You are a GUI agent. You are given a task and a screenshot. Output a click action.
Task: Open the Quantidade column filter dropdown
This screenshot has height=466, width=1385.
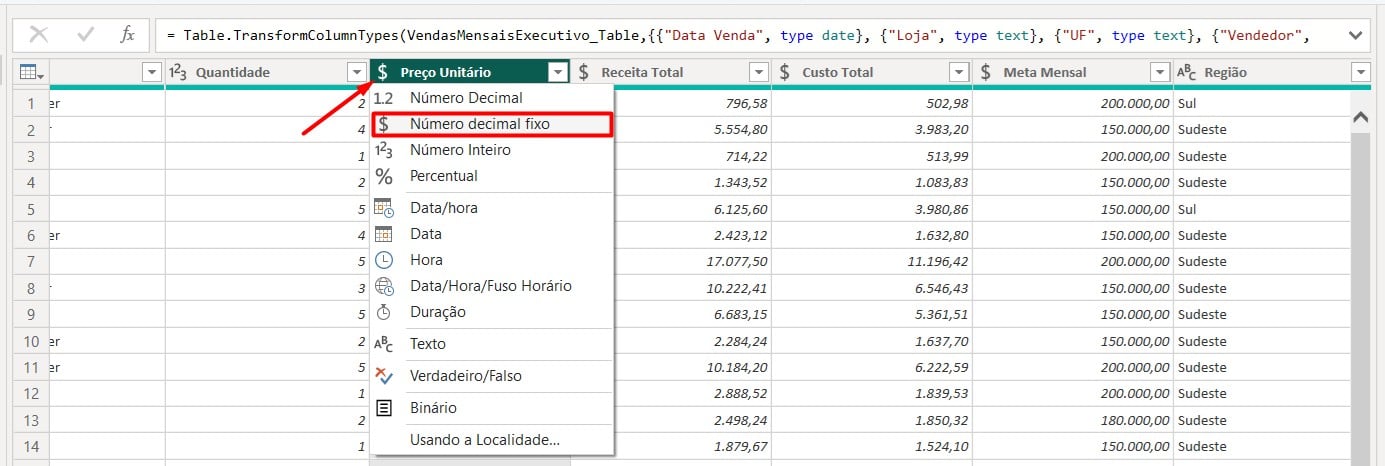(357, 72)
